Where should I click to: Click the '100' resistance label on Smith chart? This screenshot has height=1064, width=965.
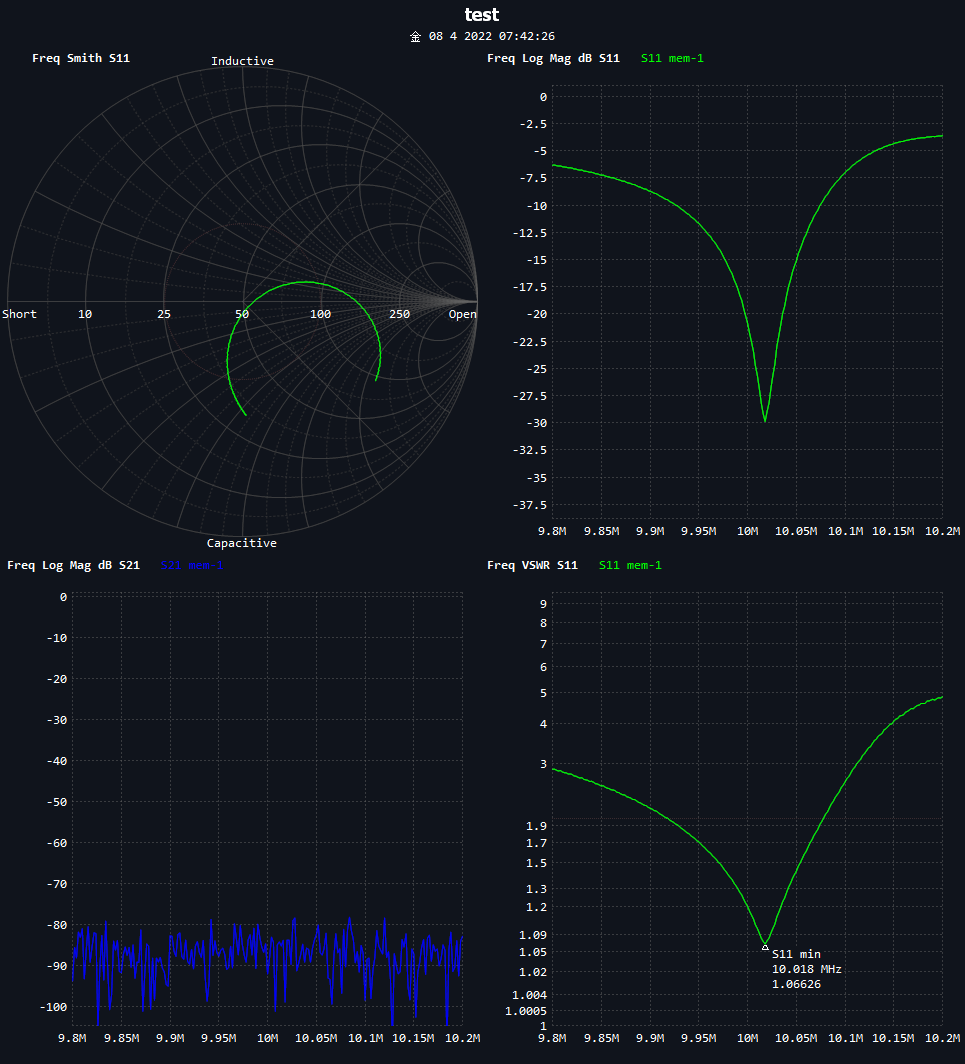click(x=320, y=314)
